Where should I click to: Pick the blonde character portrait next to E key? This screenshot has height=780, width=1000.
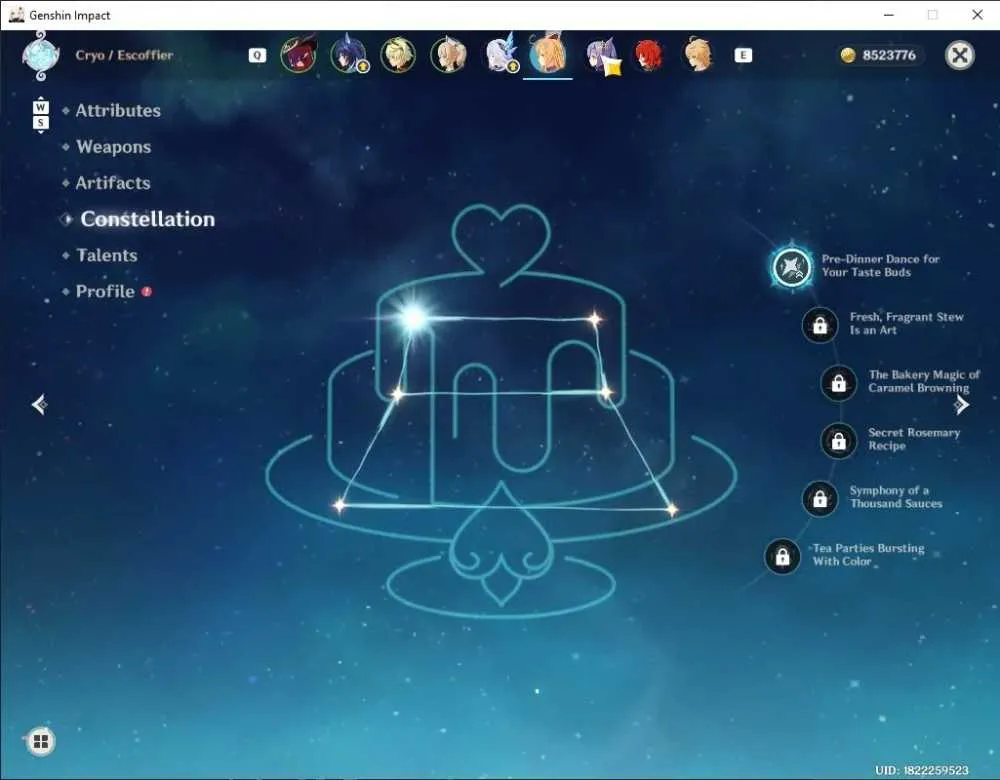click(x=698, y=55)
